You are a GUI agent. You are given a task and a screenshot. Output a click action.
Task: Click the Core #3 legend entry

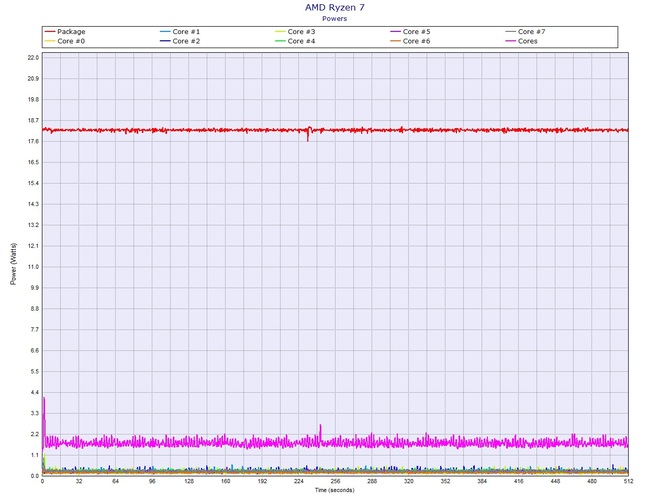295,32
